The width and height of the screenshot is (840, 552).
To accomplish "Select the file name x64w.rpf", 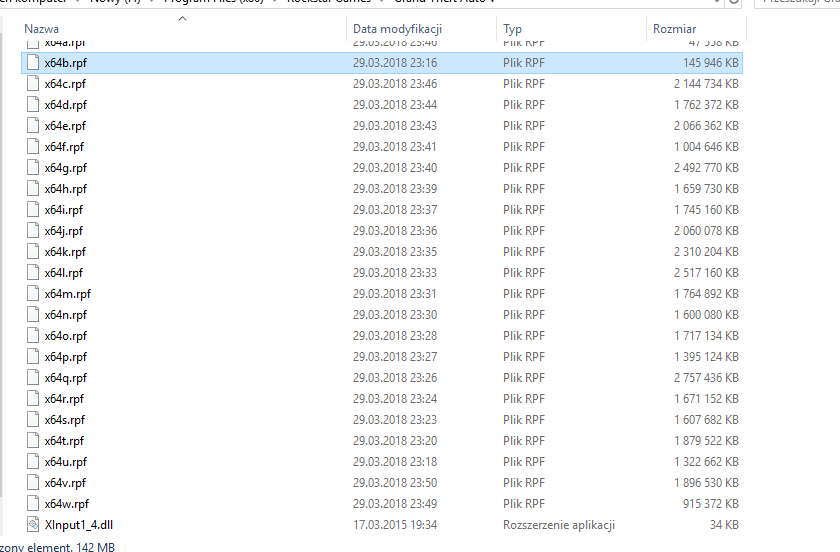I will tap(66, 503).
